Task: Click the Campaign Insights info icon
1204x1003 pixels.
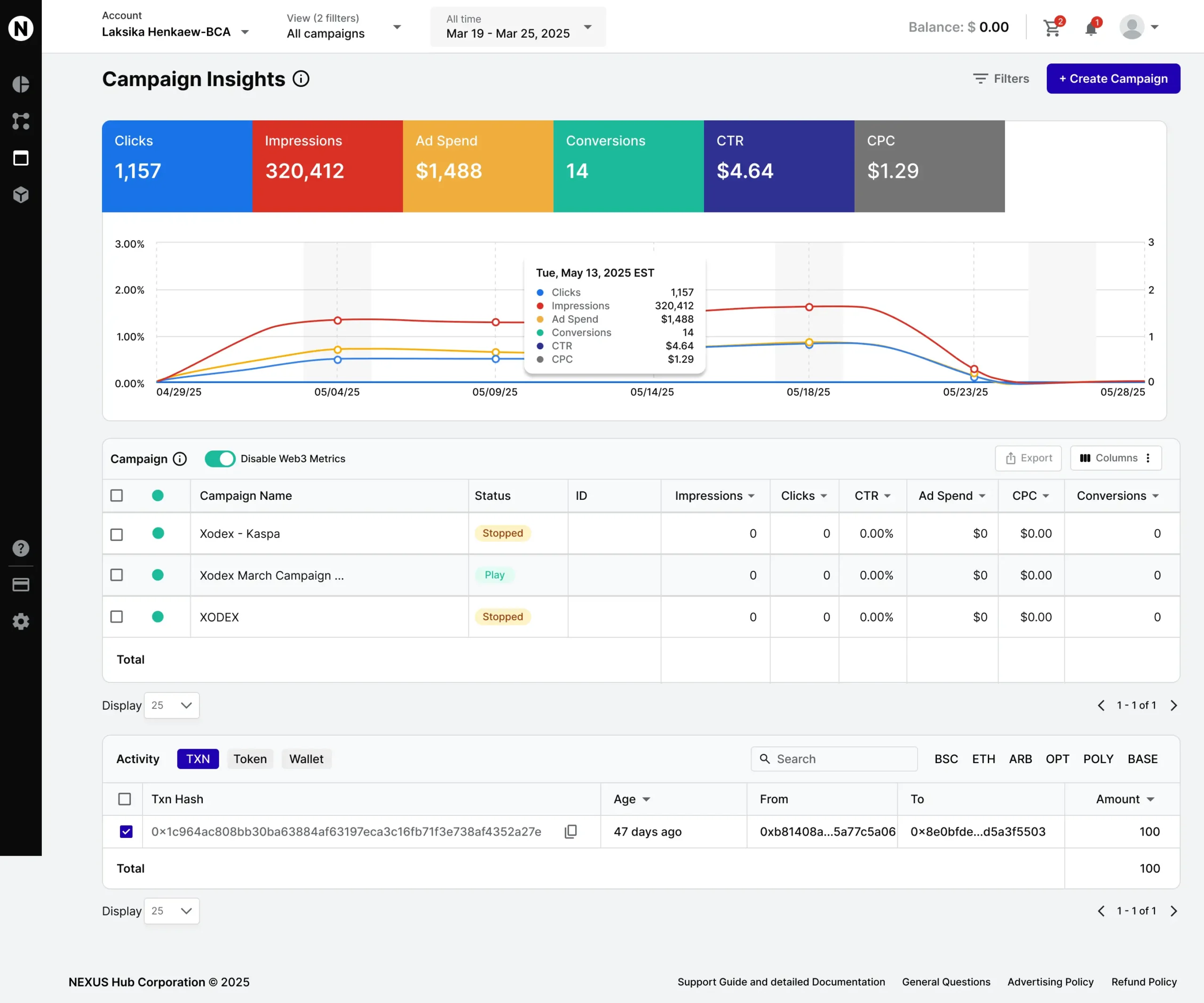Action: [301, 79]
